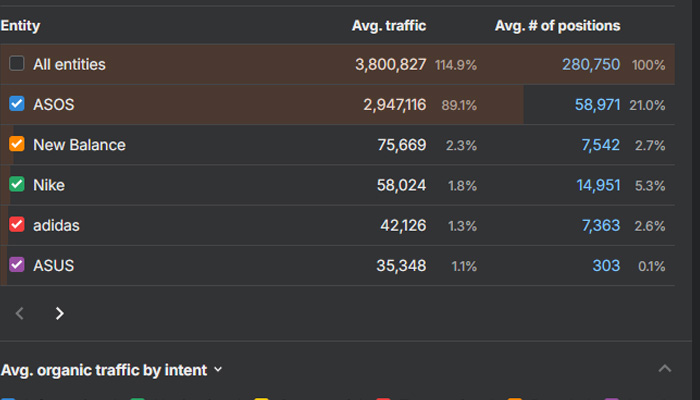Open adidas positions link 7,363
700x400 pixels.
pyautogui.click(x=601, y=225)
